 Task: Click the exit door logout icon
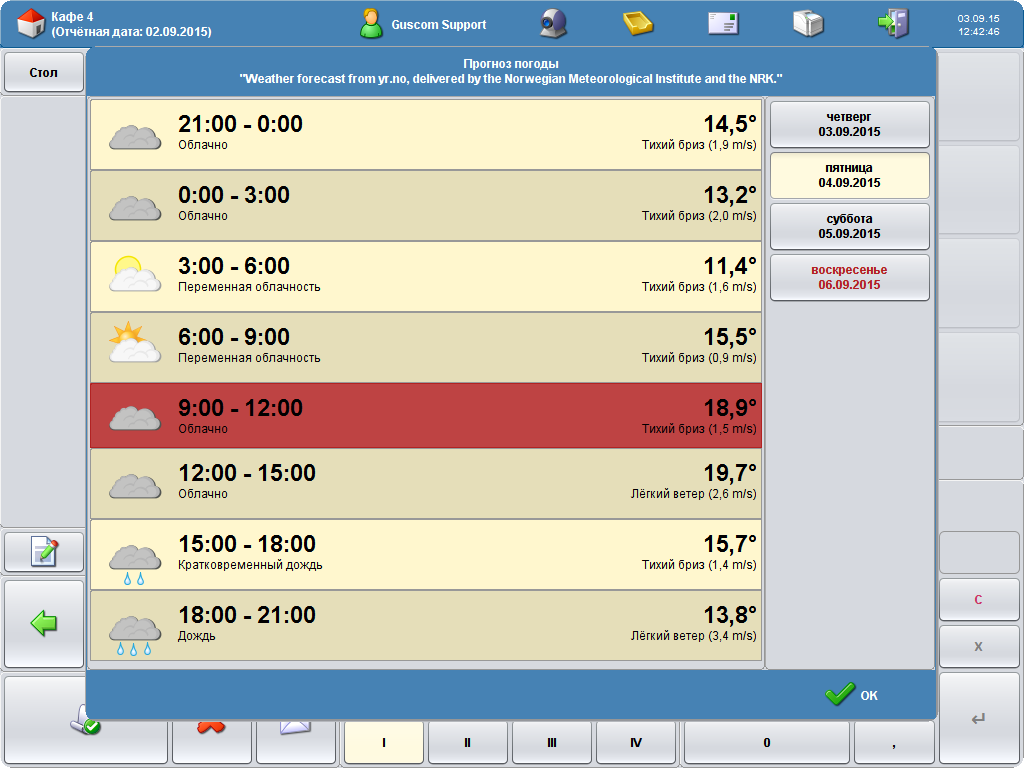point(893,23)
